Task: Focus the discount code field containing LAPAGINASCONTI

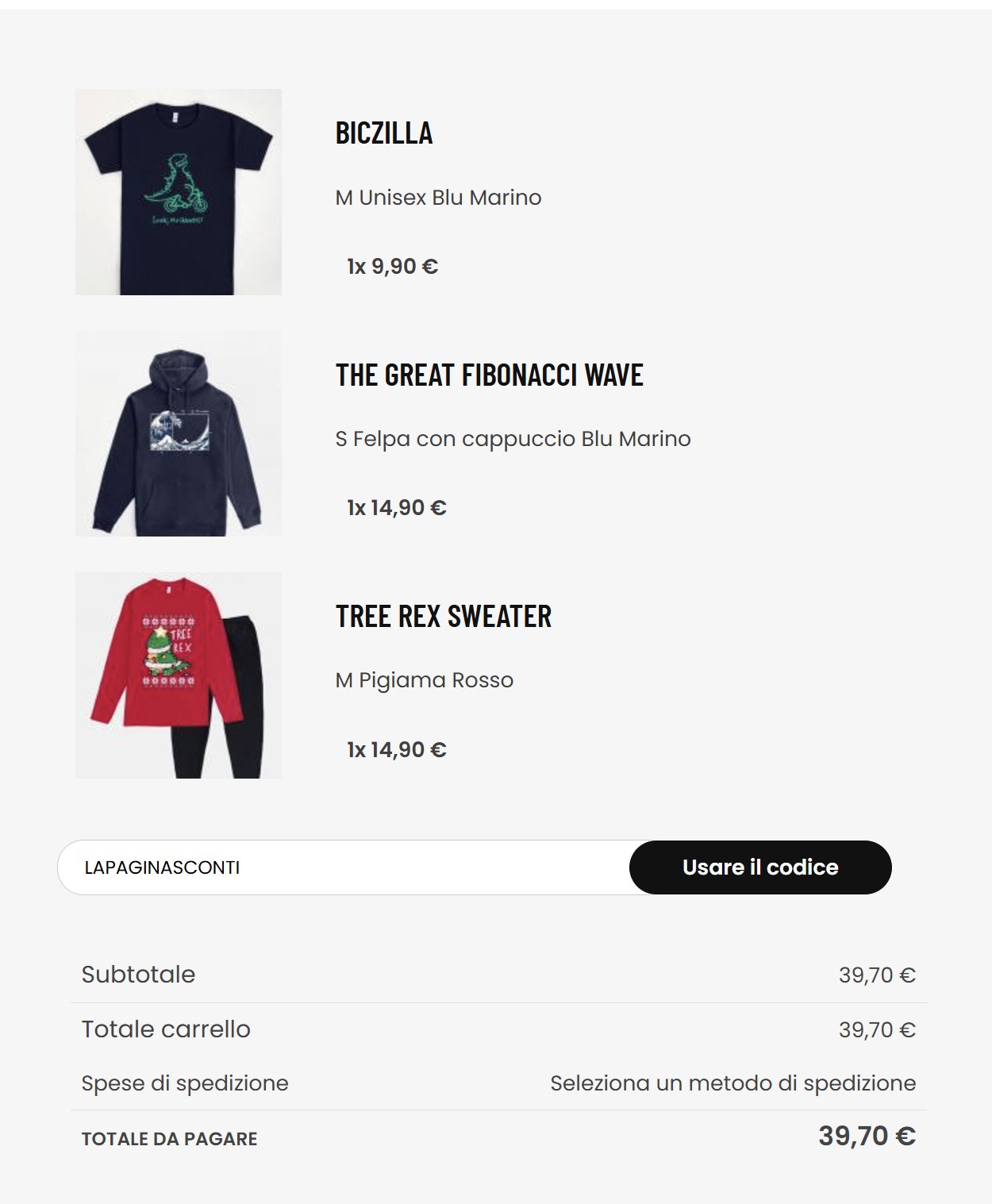Action: [x=344, y=867]
